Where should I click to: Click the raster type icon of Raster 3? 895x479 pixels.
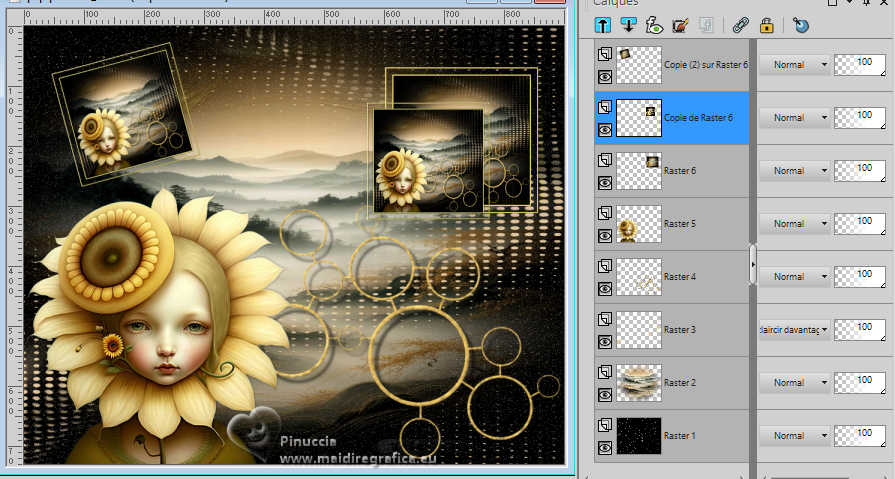click(x=604, y=319)
